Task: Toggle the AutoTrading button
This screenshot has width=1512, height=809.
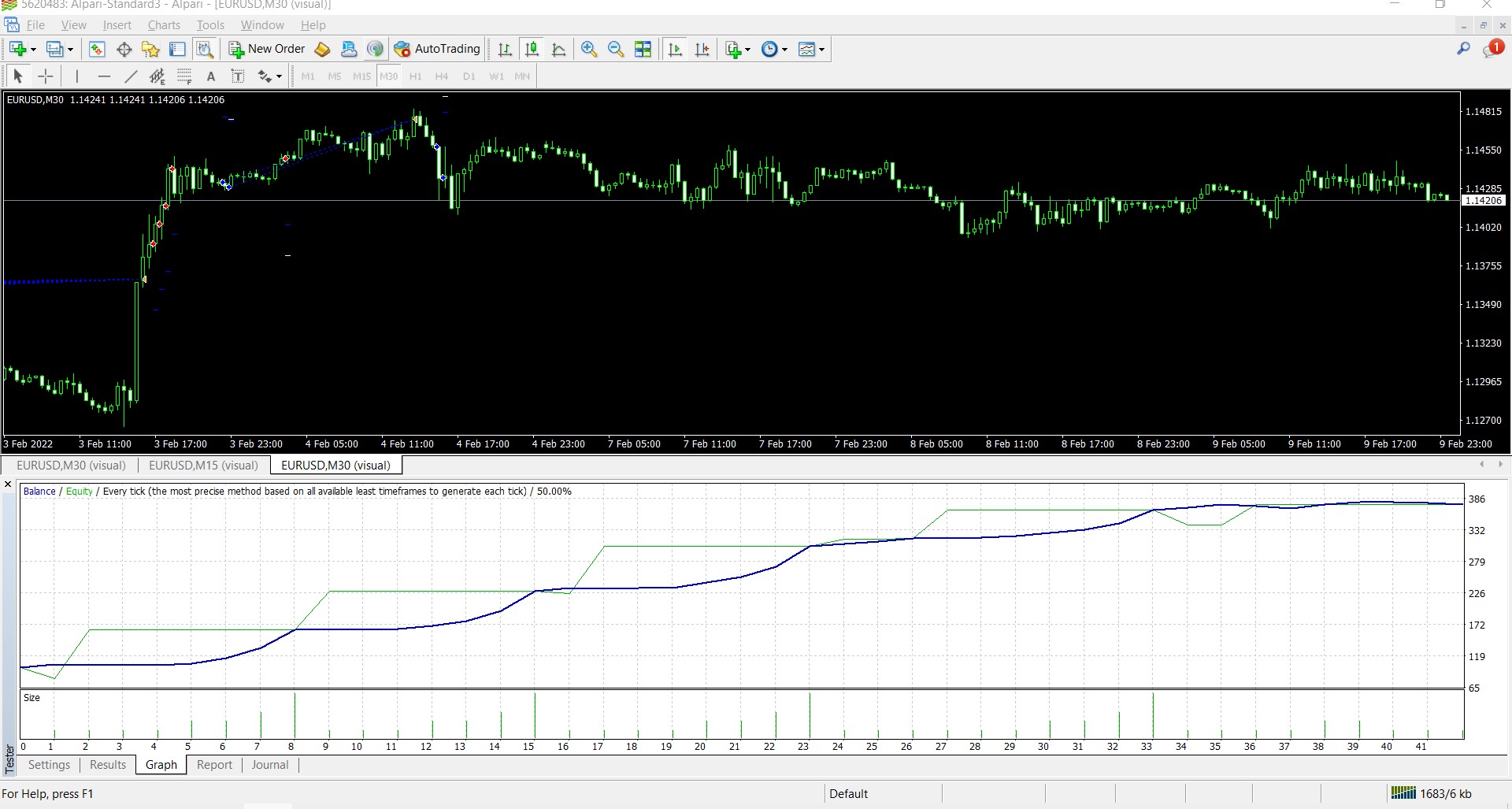Action: click(x=437, y=49)
